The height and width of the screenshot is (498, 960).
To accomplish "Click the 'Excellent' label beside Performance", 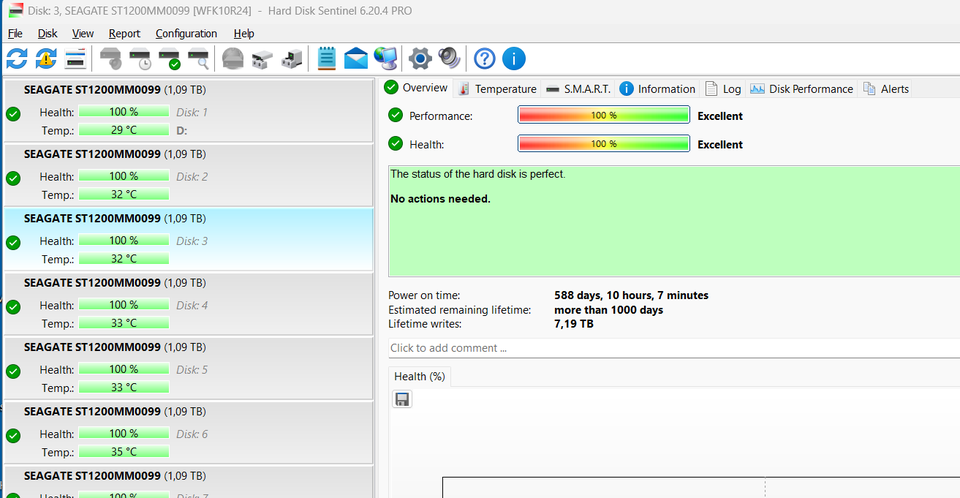I will tap(720, 116).
